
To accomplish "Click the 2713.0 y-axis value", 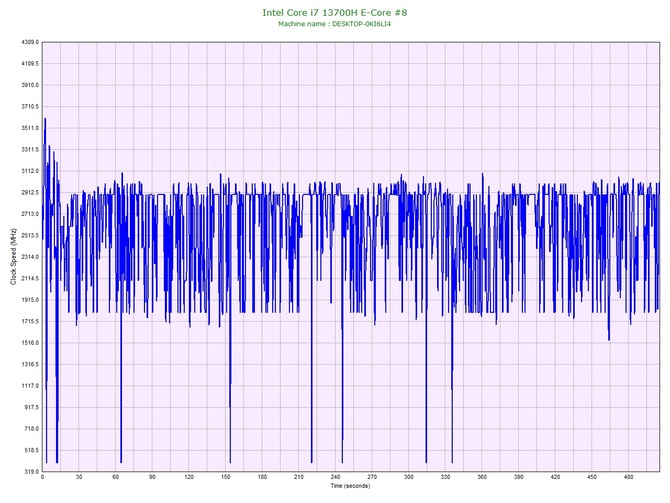I will click(x=30, y=214).
